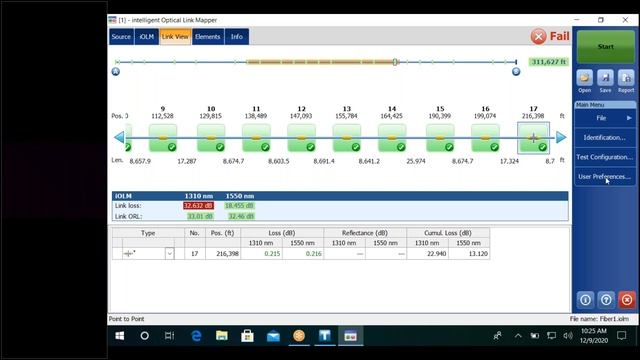Click the 22.940 cumulative loss cell

427,254
